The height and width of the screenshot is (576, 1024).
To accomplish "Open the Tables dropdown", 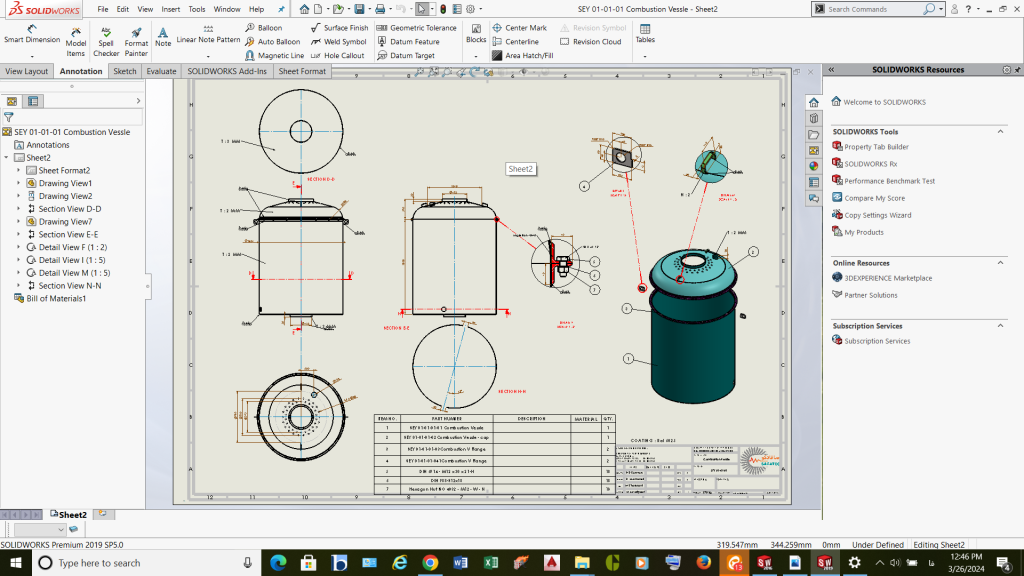I will pos(645,55).
